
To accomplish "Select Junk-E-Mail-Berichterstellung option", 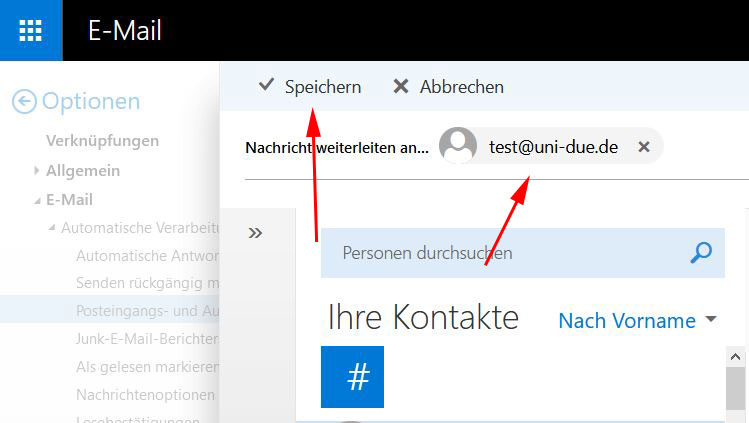I will [x=146, y=339].
